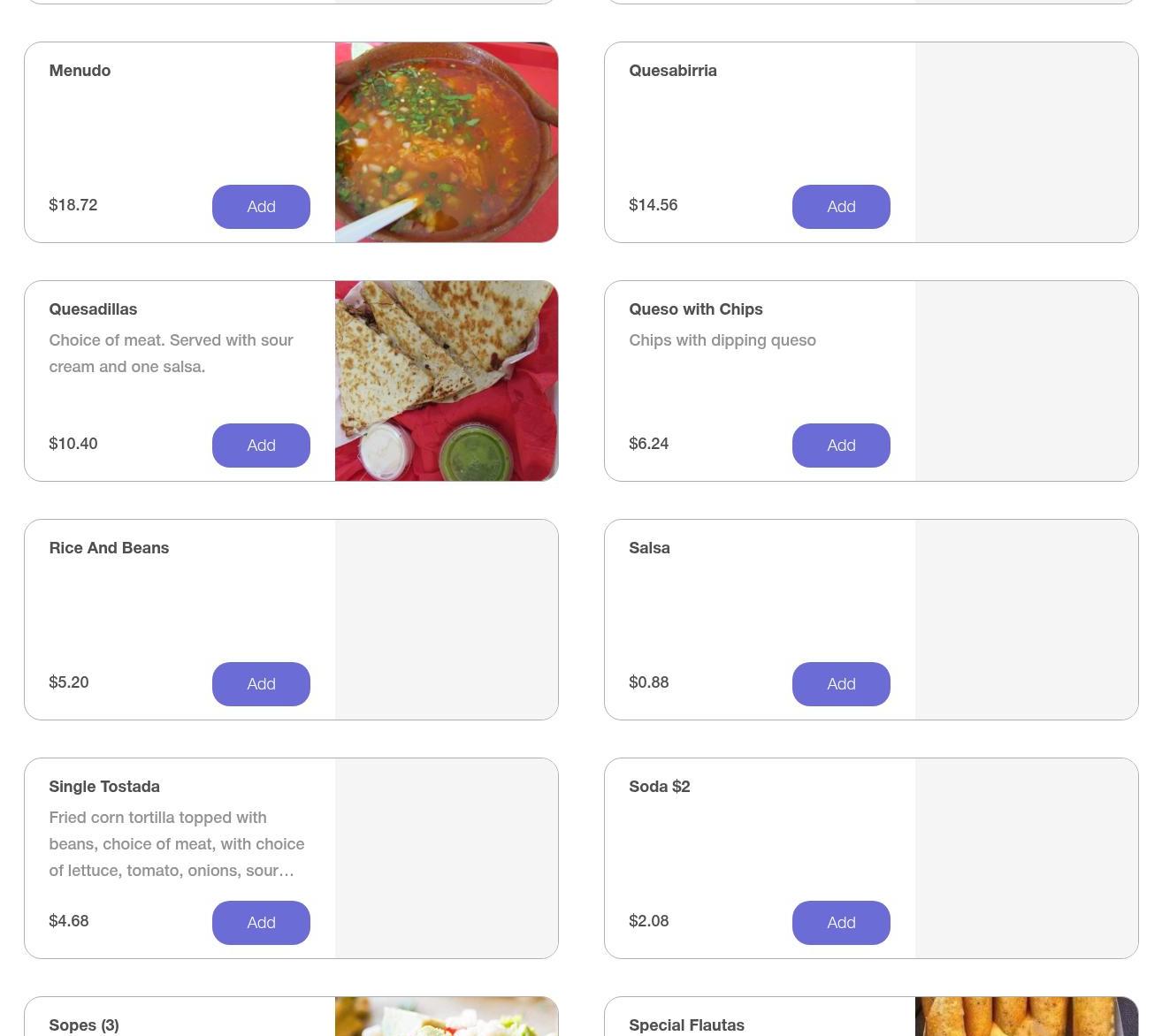Image resolution: width=1162 pixels, height=1036 pixels.
Task: Add Single Tostada to cart
Action: click(261, 923)
